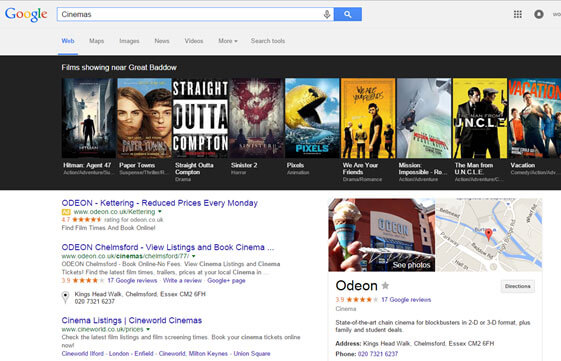Click the Google logo
The height and width of the screenshot is (361, 561).
click(26, 14)
